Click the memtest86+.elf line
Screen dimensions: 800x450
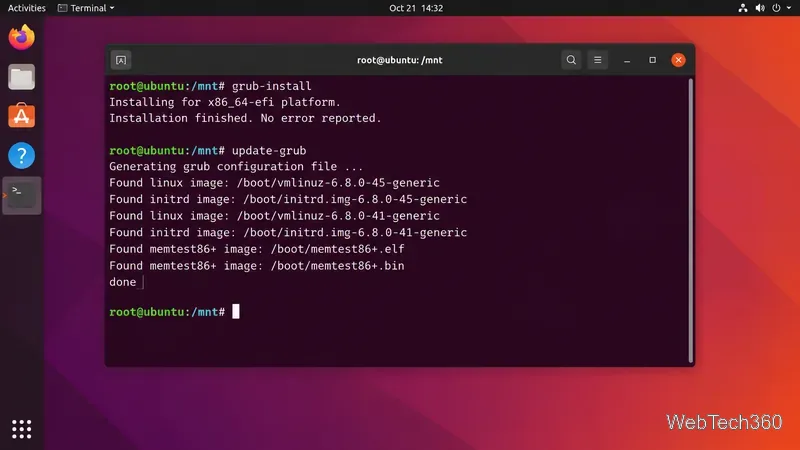point(257,249)
